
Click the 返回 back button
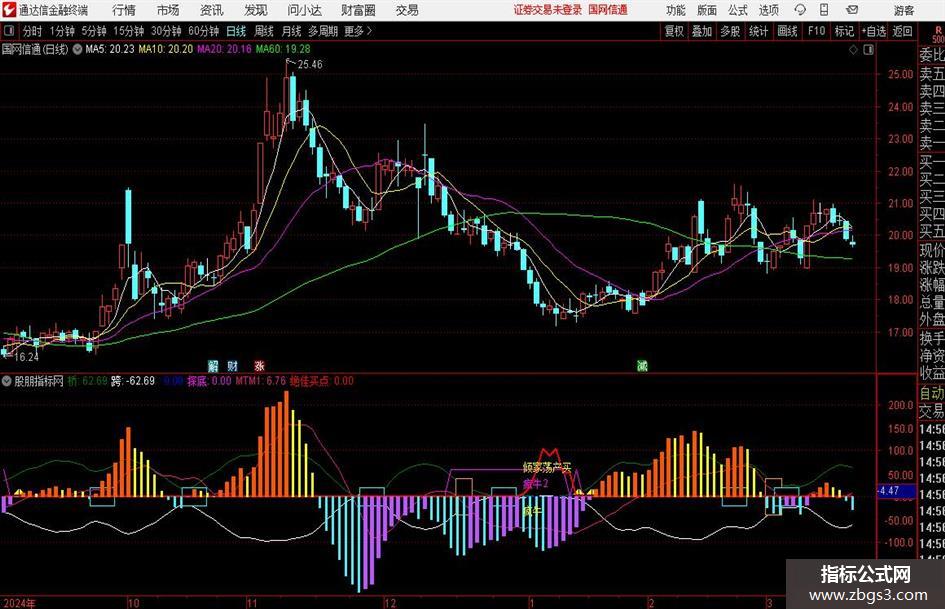click(902, 31)
